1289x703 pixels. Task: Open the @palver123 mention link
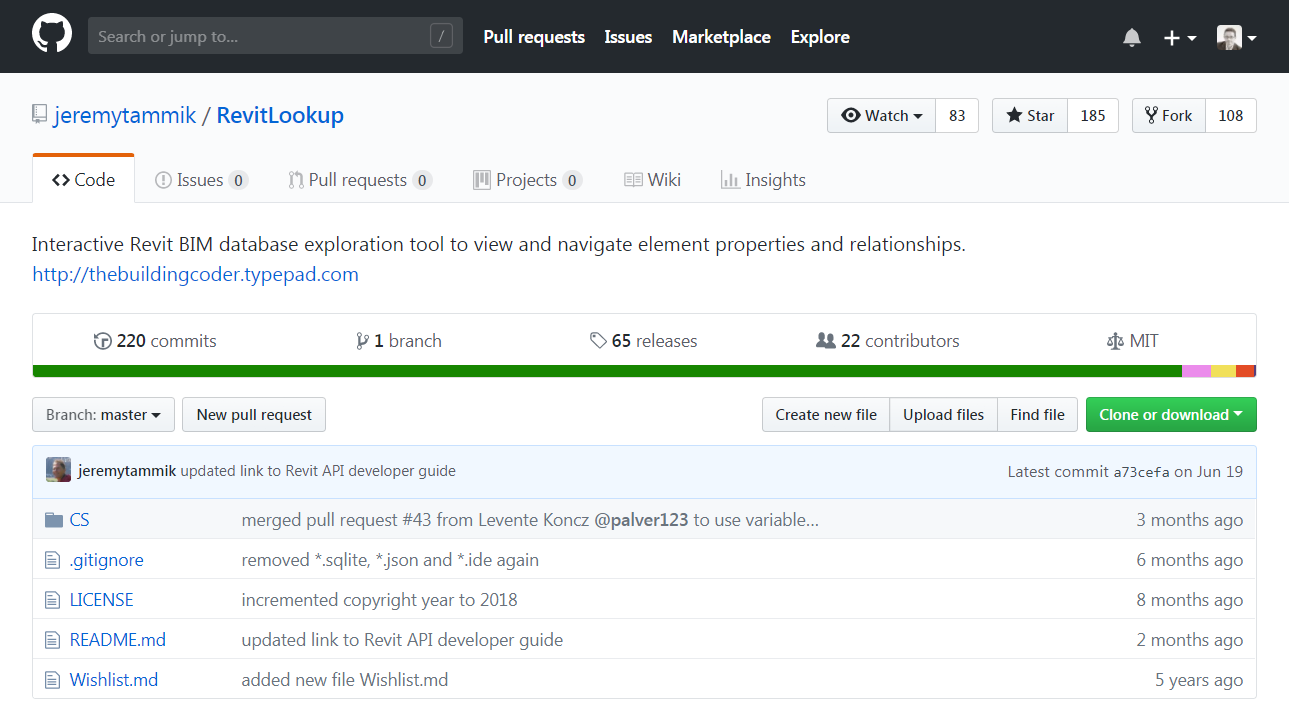641,520
